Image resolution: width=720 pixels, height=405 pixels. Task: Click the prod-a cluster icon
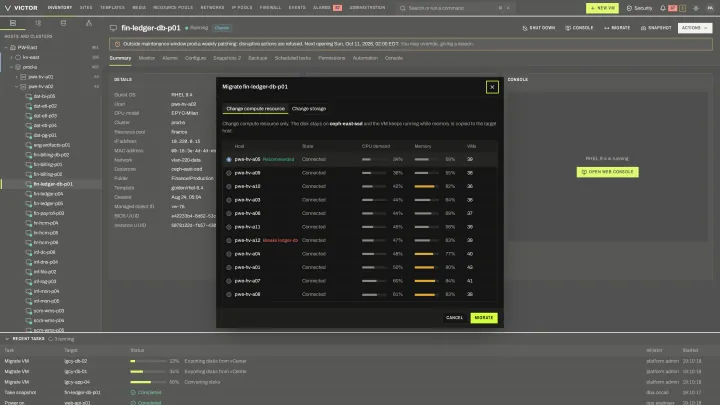(18, 67)
